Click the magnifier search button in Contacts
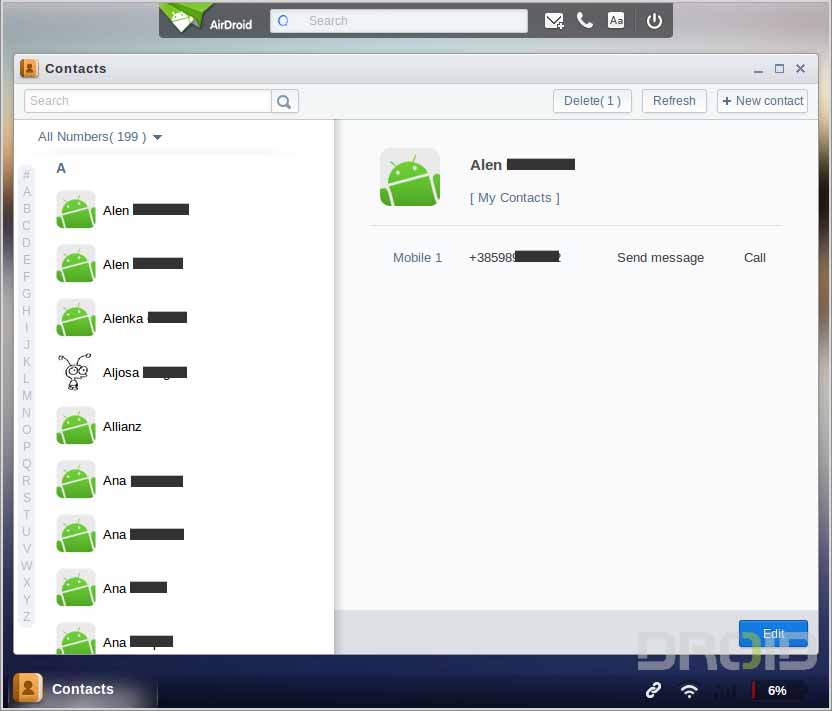Viewport: 832px width, 711px height. 285,101
